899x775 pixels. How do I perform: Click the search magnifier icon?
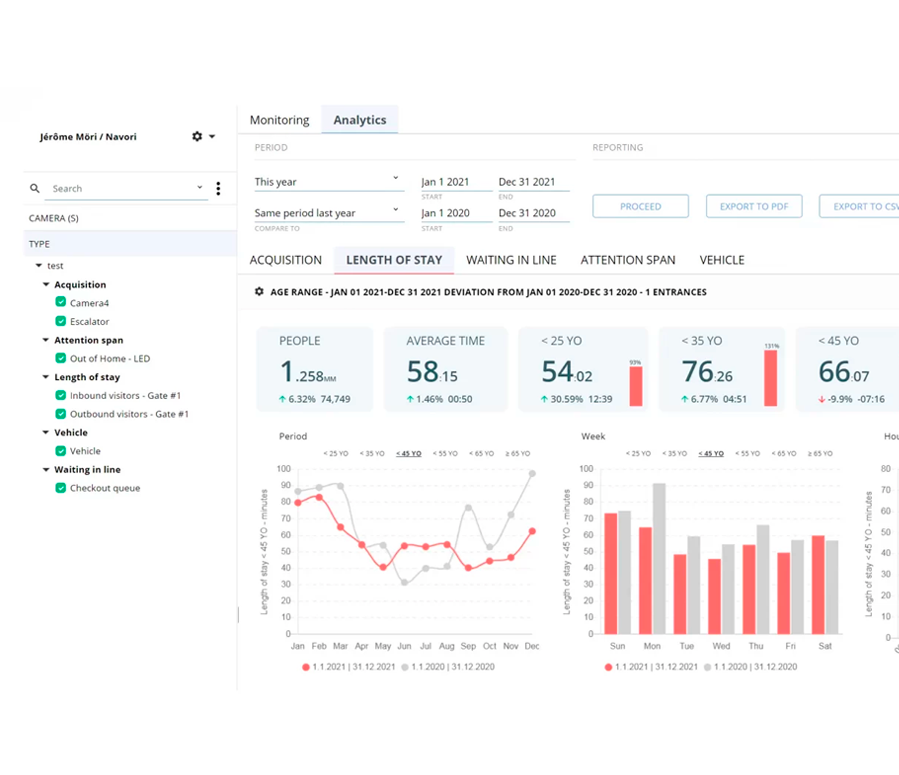click(35, 188)
